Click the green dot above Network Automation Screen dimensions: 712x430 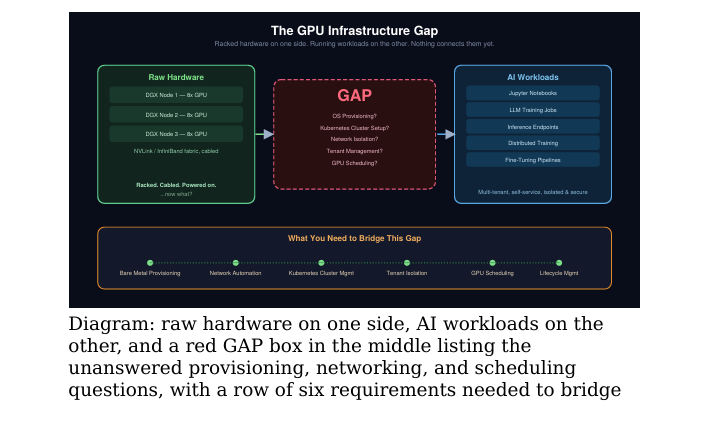235,262
